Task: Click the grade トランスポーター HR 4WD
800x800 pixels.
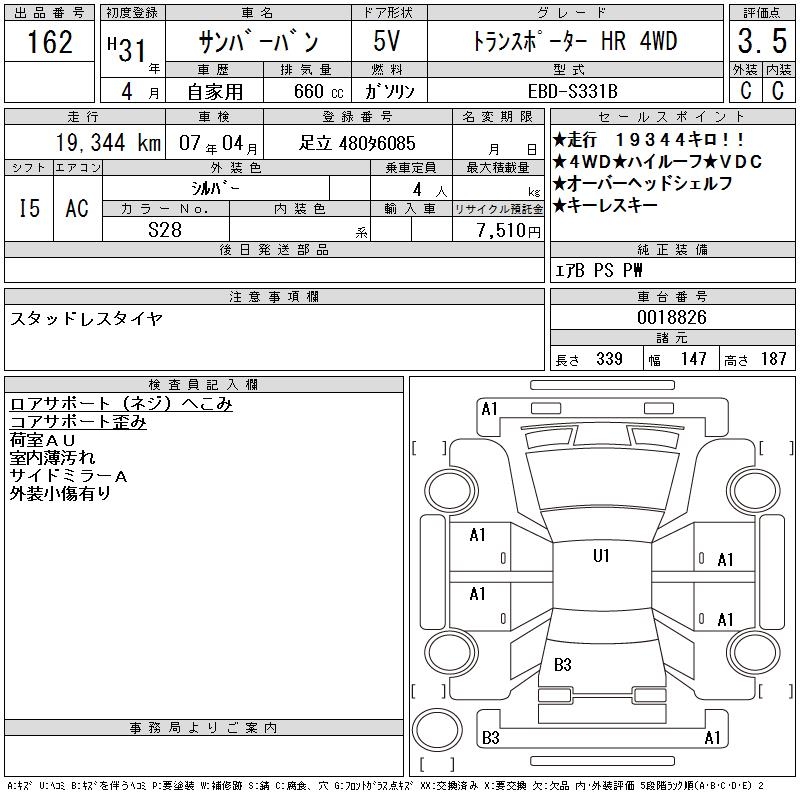Action: [x=573, y=43]
